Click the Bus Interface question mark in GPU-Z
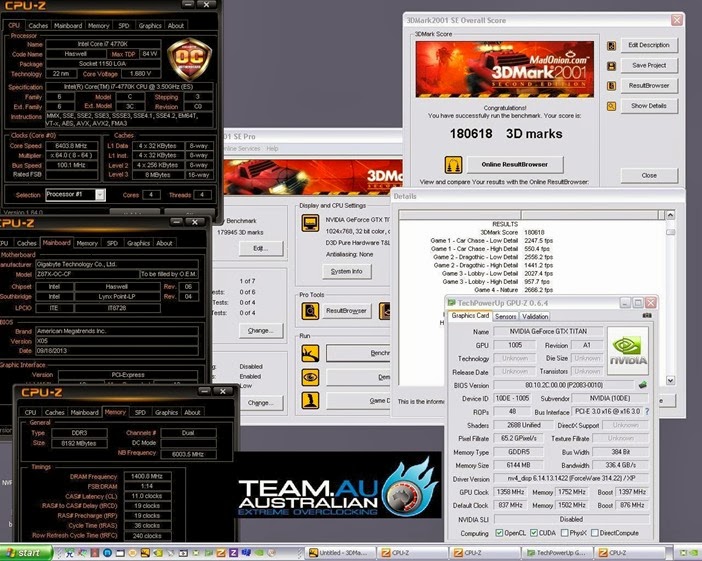The image size is (702, 561). 646,411
